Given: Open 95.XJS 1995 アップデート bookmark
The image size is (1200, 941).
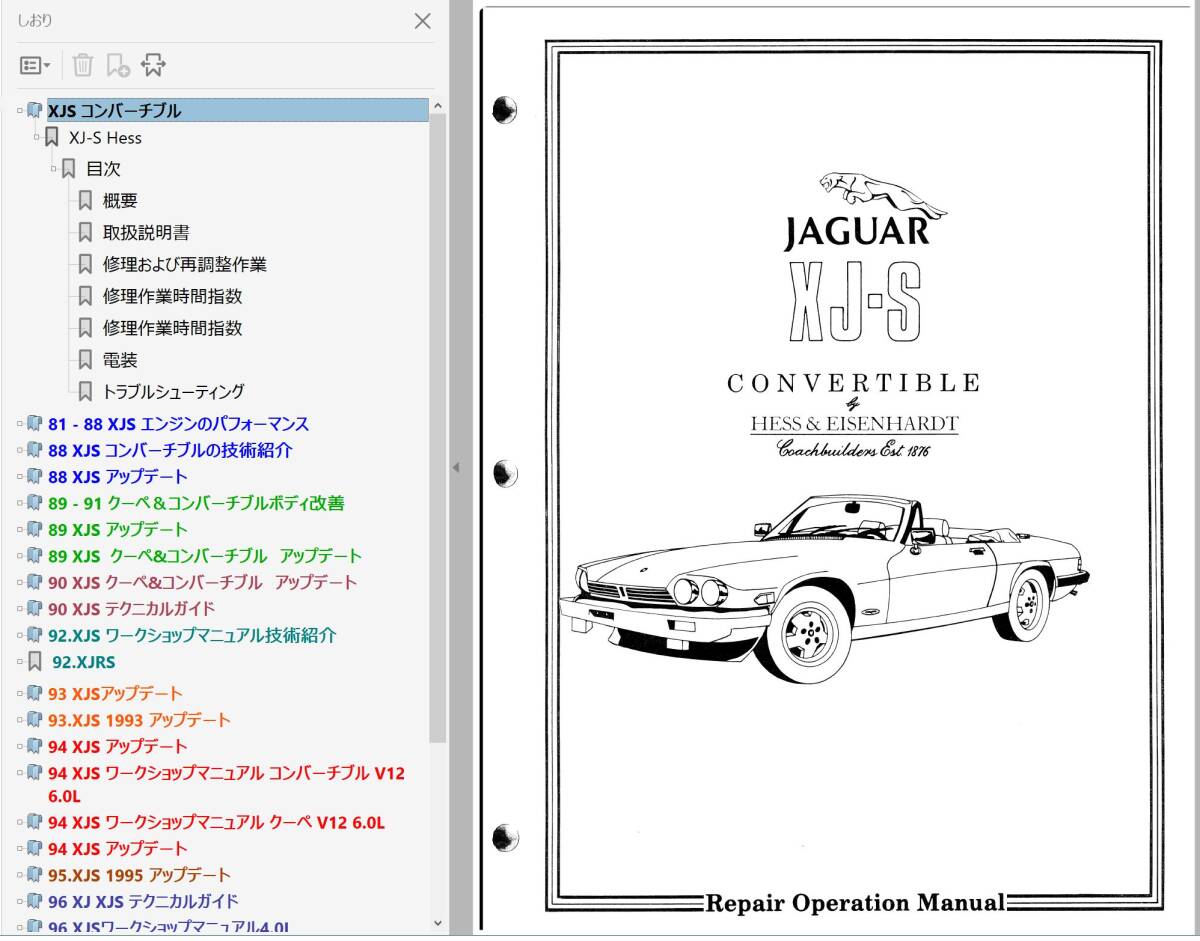Looking at the screenshot, I should (139, 875).
